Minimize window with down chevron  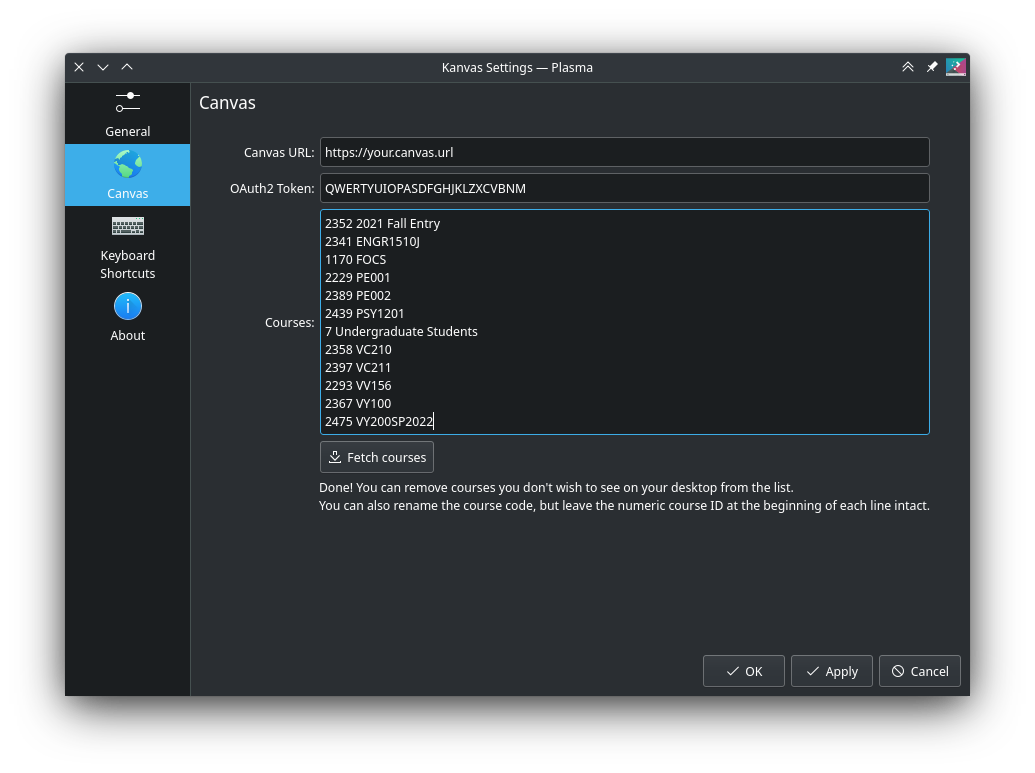[103, 67]
